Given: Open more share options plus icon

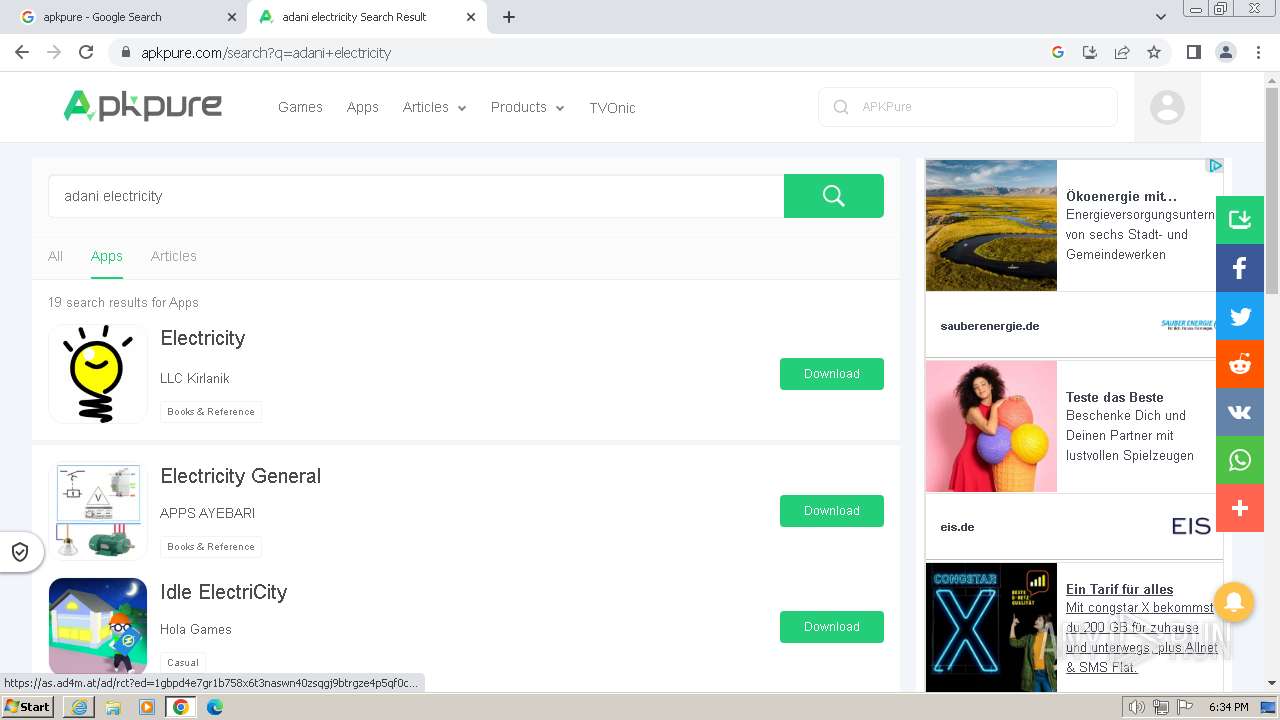Looking at the screenshot, I should pyautogui.click(x=1240, y=508).
